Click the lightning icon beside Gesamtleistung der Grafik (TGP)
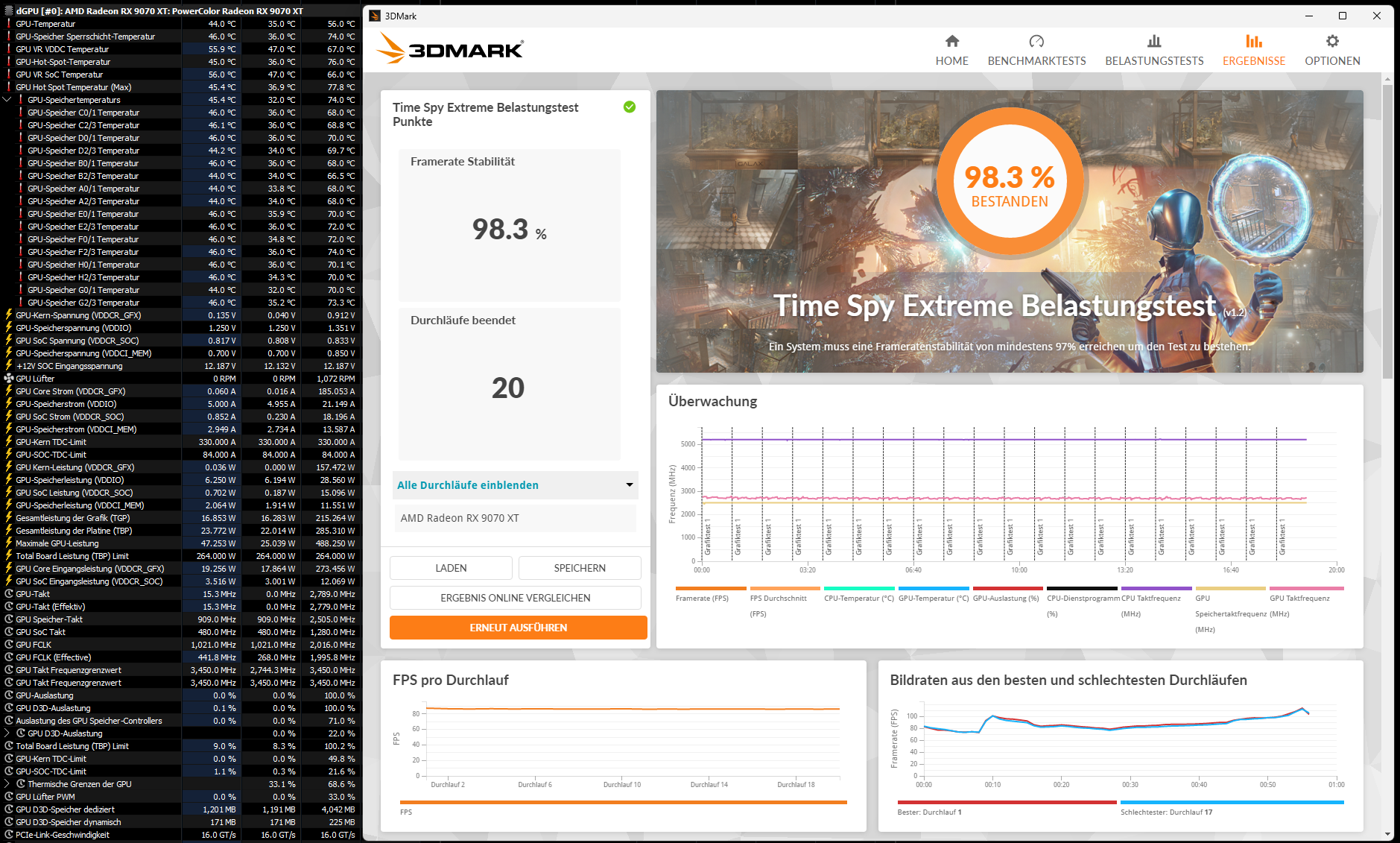The width and height of the screenshot is (1400, 843). [x=9, y=518]
